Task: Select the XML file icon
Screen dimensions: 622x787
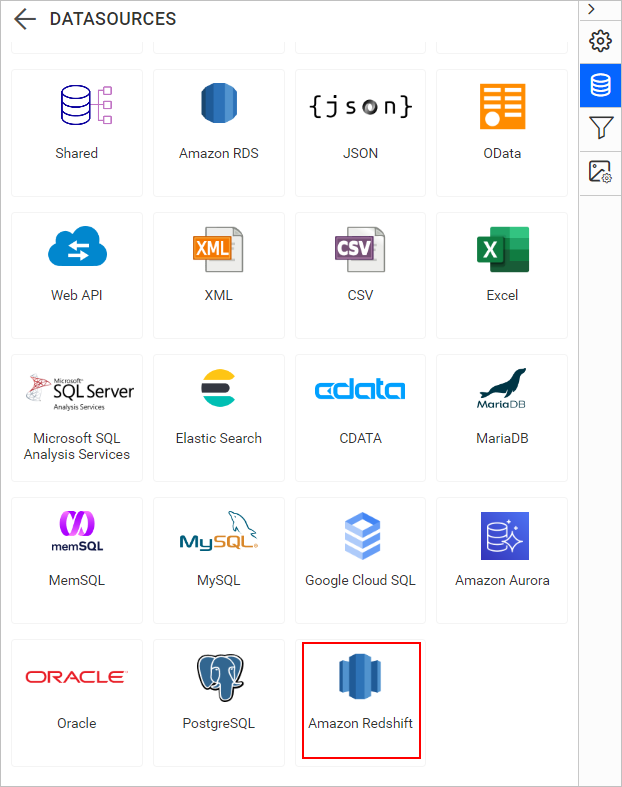Action: pyautogui.click(x=218, y=249)
